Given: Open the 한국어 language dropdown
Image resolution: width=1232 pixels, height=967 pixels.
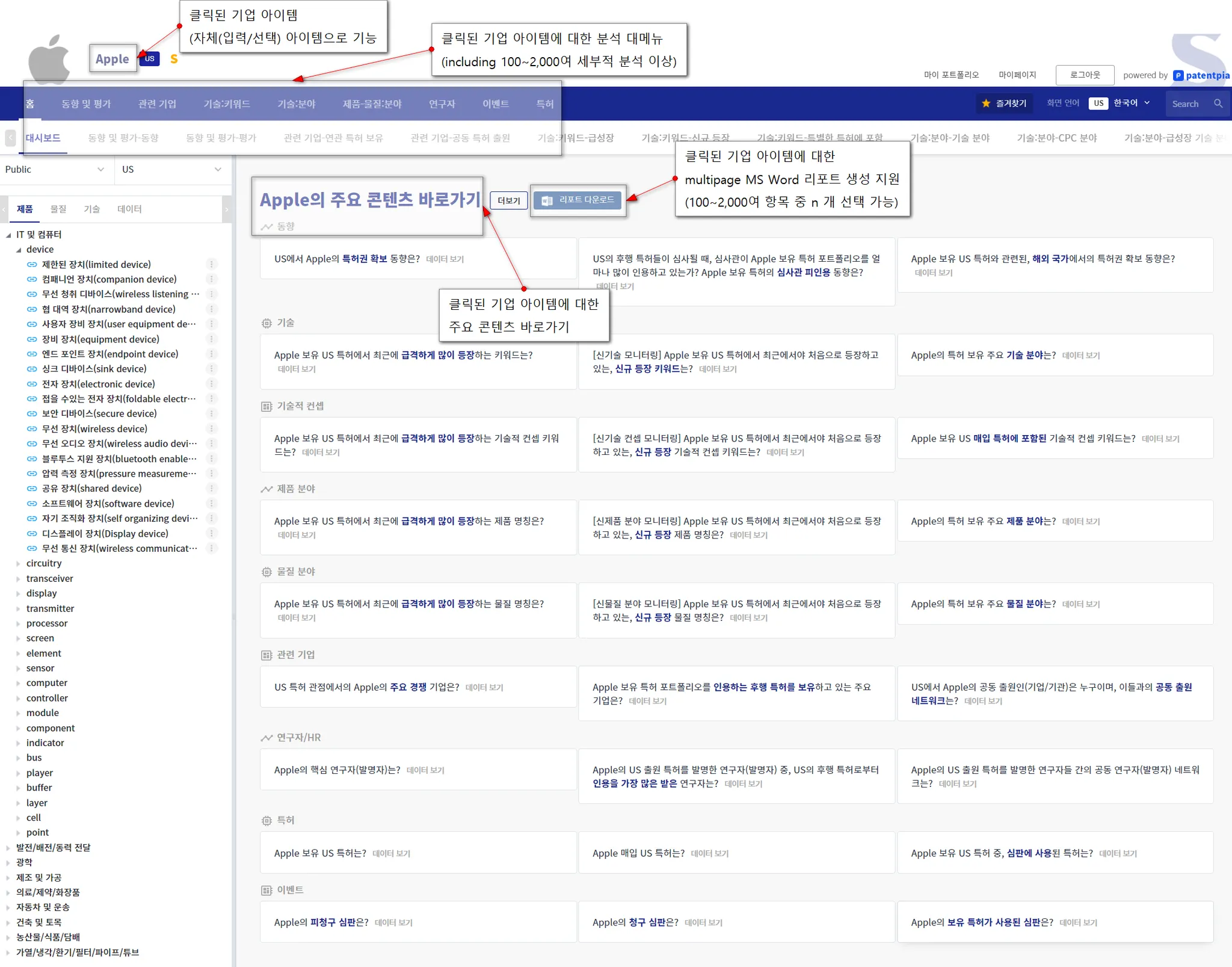Looking at the screenshot, I should (x=1131, y=103).
